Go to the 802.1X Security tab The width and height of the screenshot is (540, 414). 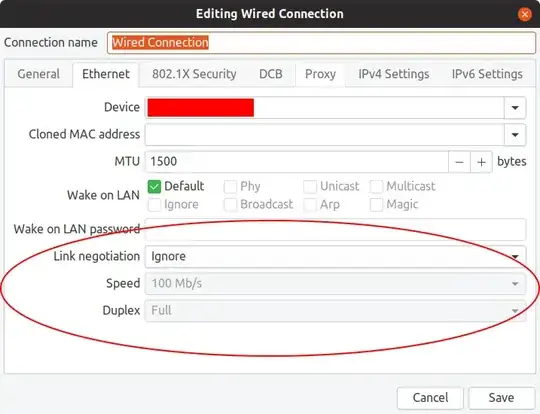(x=194, y=74)
